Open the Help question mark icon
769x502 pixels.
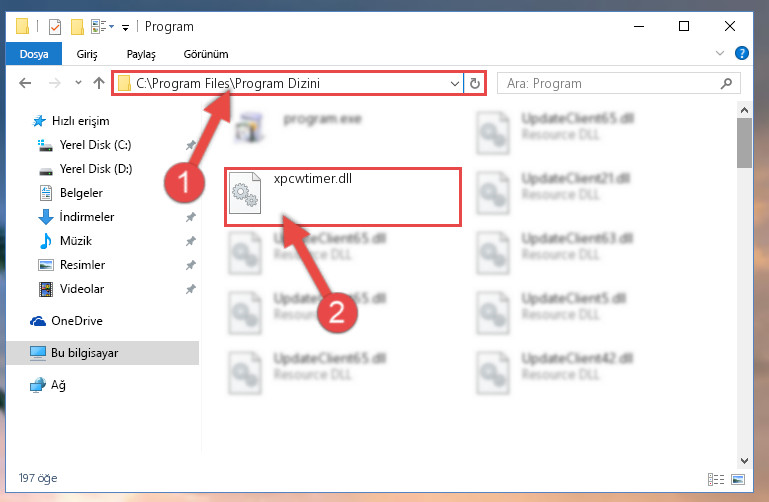(742, 53)
